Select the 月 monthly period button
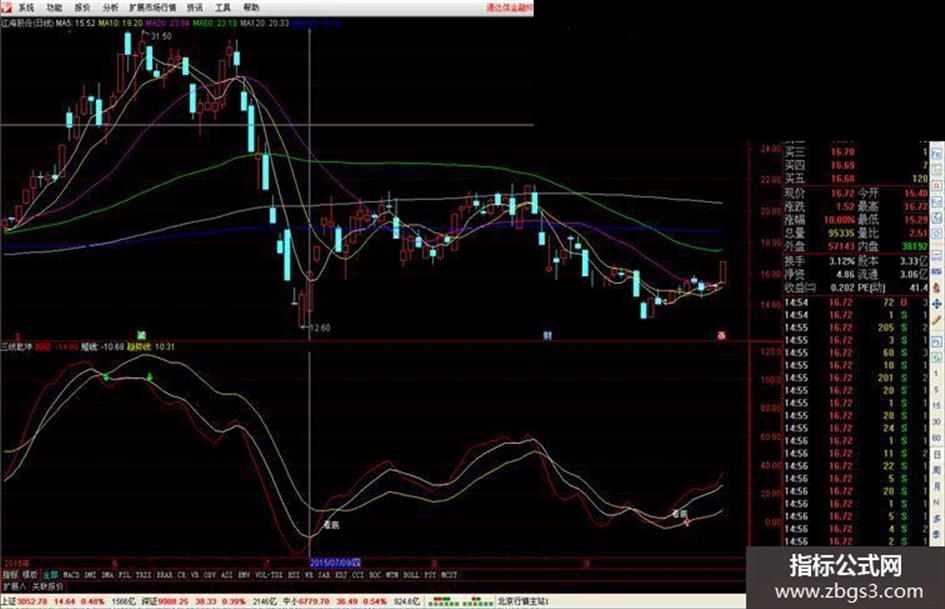The height and width of the screenshot is (609, 945). point(937,487)
